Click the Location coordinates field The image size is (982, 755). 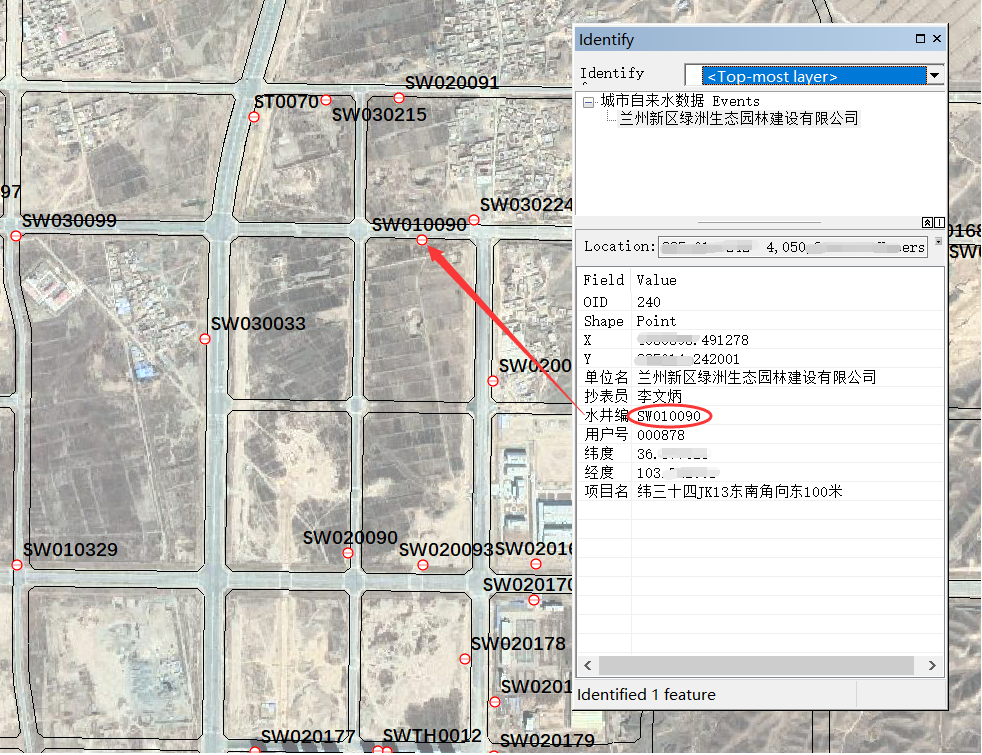point(793,247)
